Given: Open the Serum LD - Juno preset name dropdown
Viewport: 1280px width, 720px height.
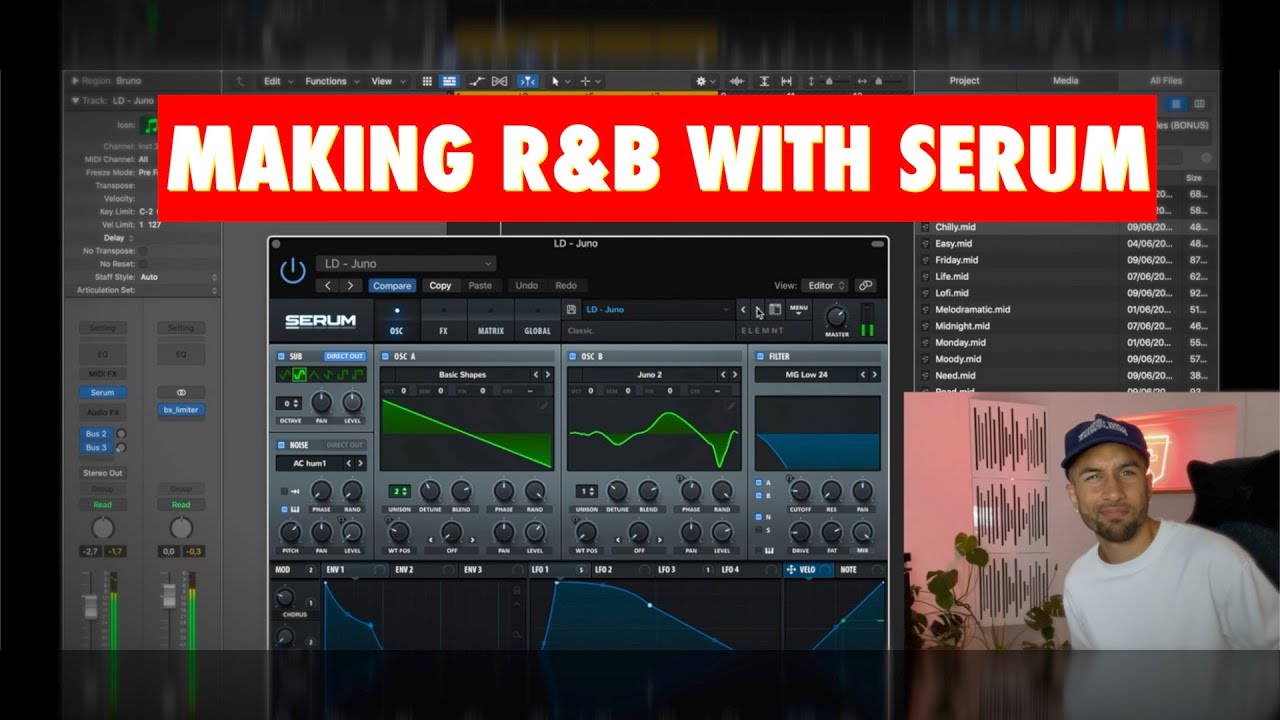Looking at the screenshot, I should coord(657,310).
